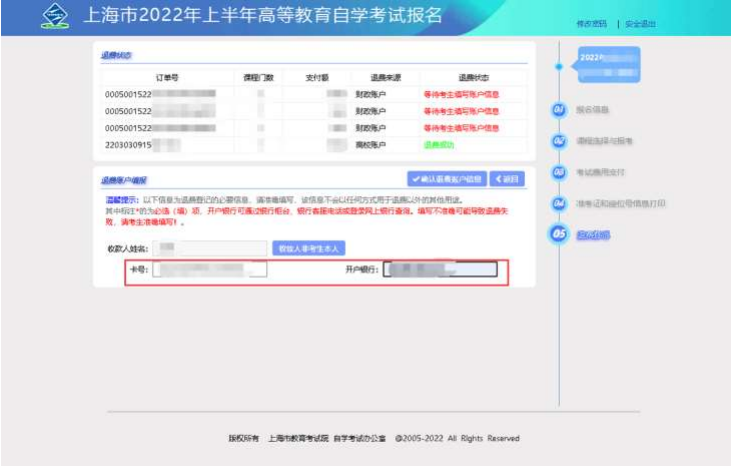Screen dimensions: 731x466
Task: Select the 开户银行 bank field
Action: tap(440, 269)
